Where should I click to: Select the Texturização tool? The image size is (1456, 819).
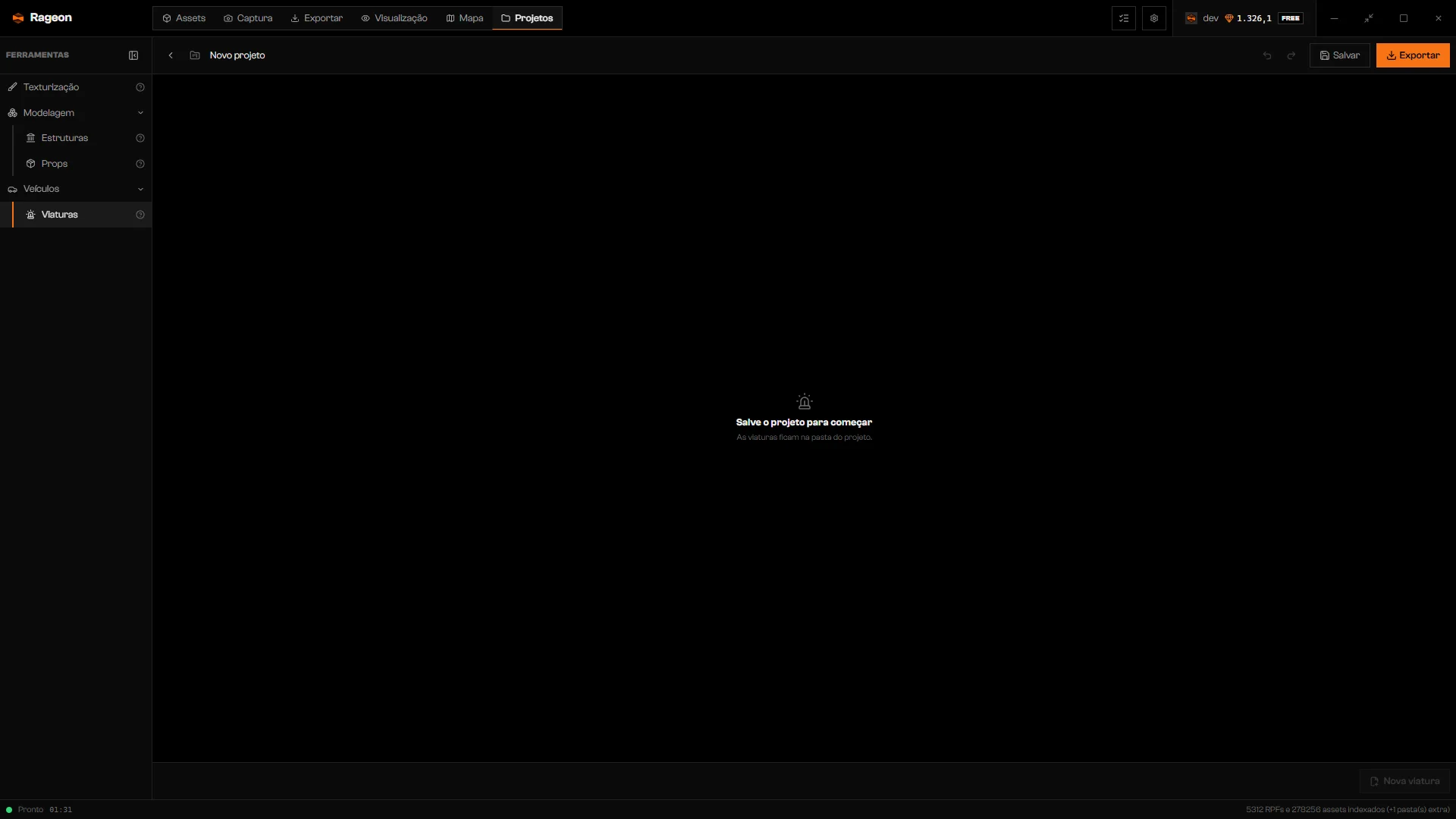[76, 87]
